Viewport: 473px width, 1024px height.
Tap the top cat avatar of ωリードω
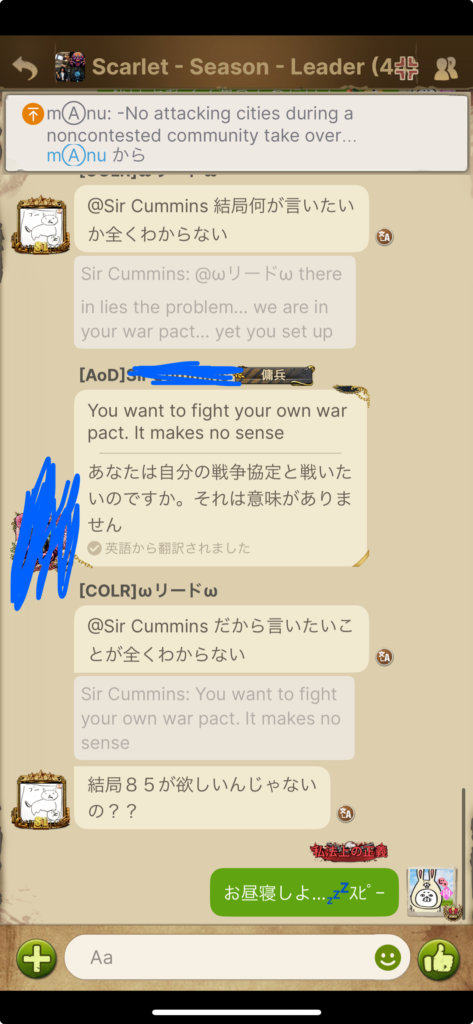point(41,224)
